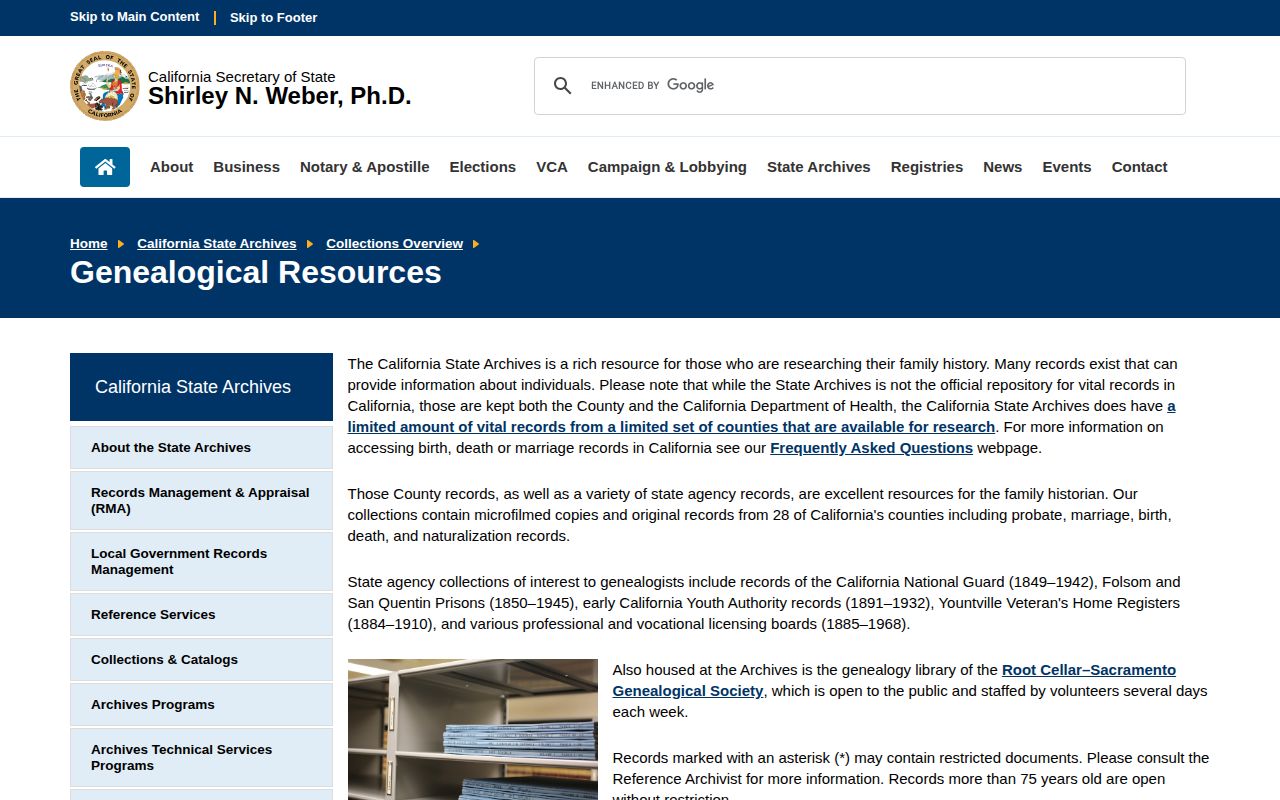Open the Campaign & Lobbying menu

coord(667,167)
